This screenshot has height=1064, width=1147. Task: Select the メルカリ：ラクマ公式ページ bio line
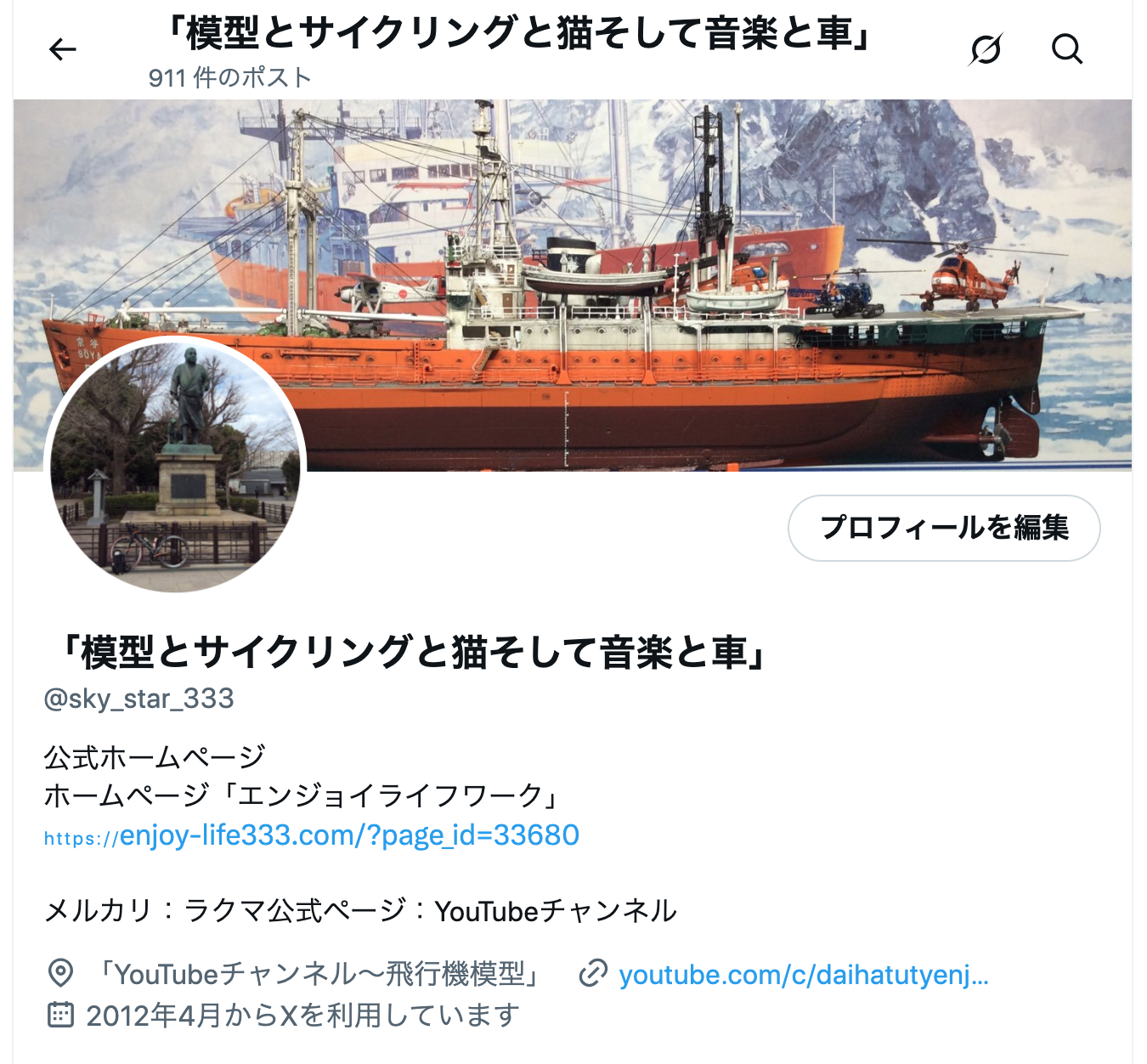[360, 911]
